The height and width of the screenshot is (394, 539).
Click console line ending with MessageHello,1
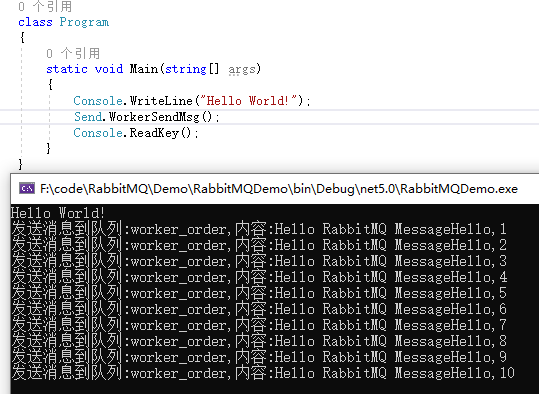click(x=258, y=229)
